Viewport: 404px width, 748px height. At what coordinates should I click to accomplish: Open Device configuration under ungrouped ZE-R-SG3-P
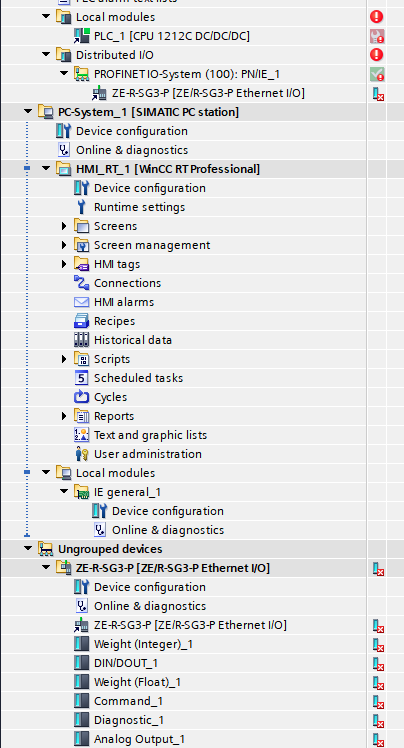tap(150, 587)
